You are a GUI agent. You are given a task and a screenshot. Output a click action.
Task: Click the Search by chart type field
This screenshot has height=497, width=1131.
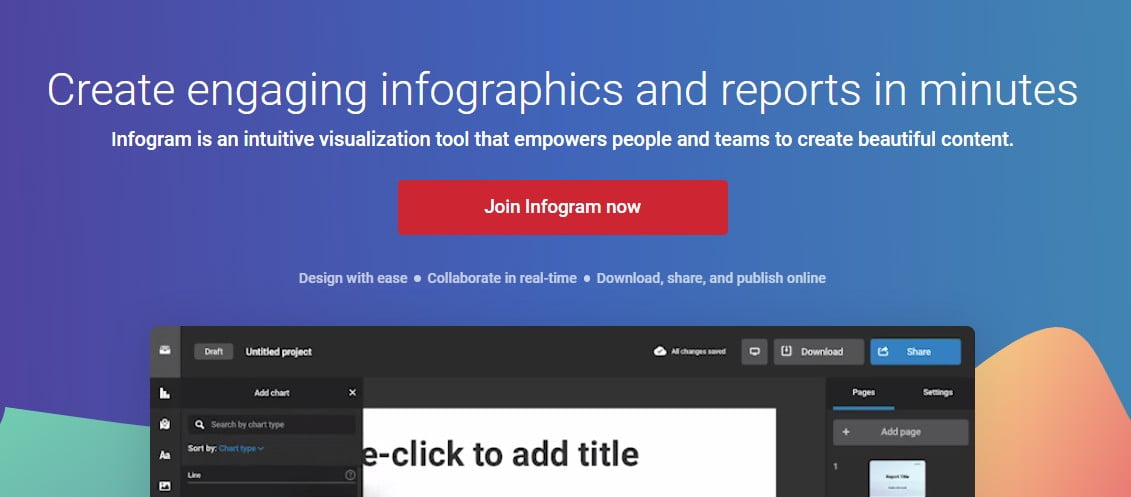coord(271,425)
